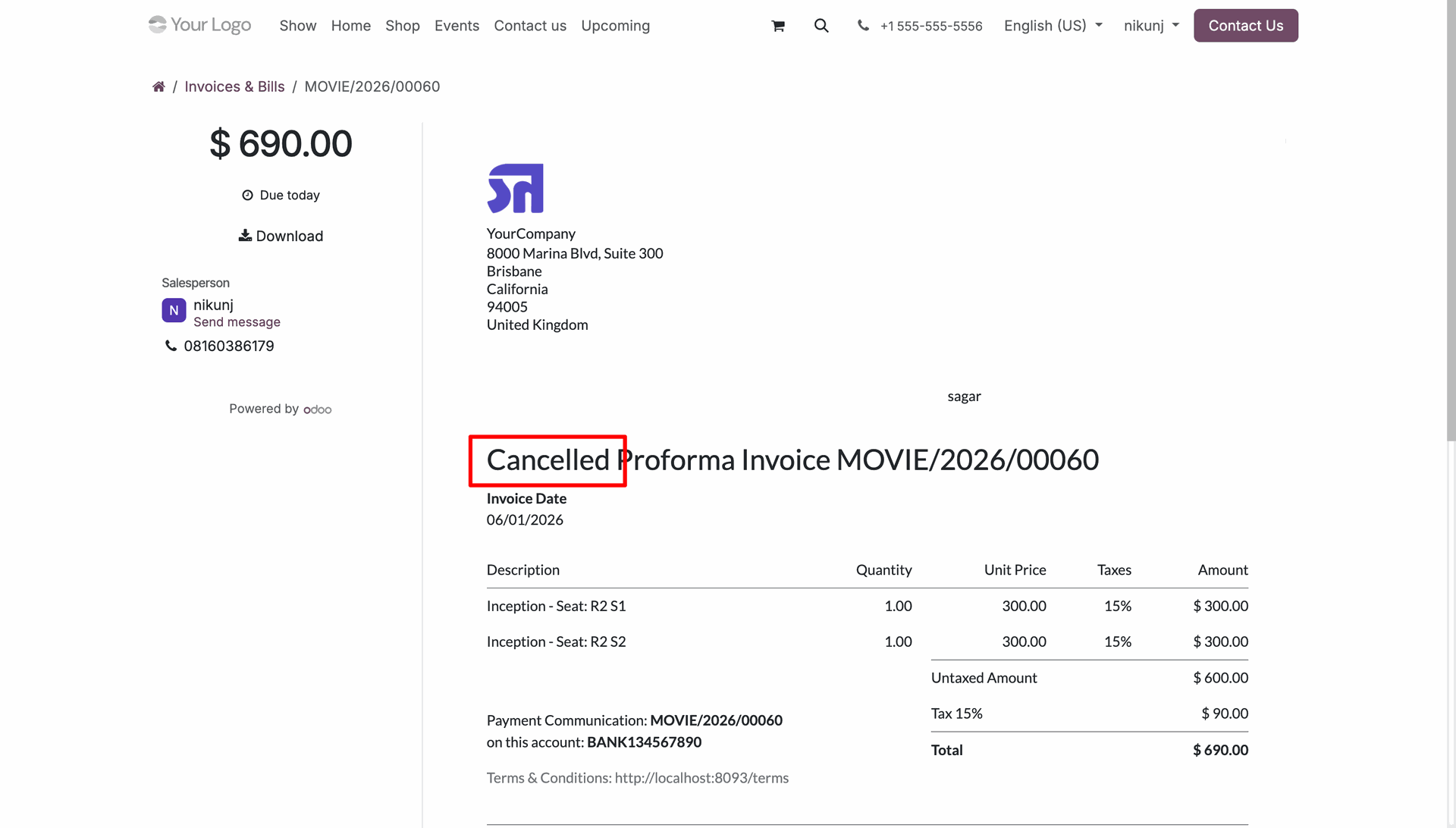Click the page vertical scrollbar

(1451, 220)
